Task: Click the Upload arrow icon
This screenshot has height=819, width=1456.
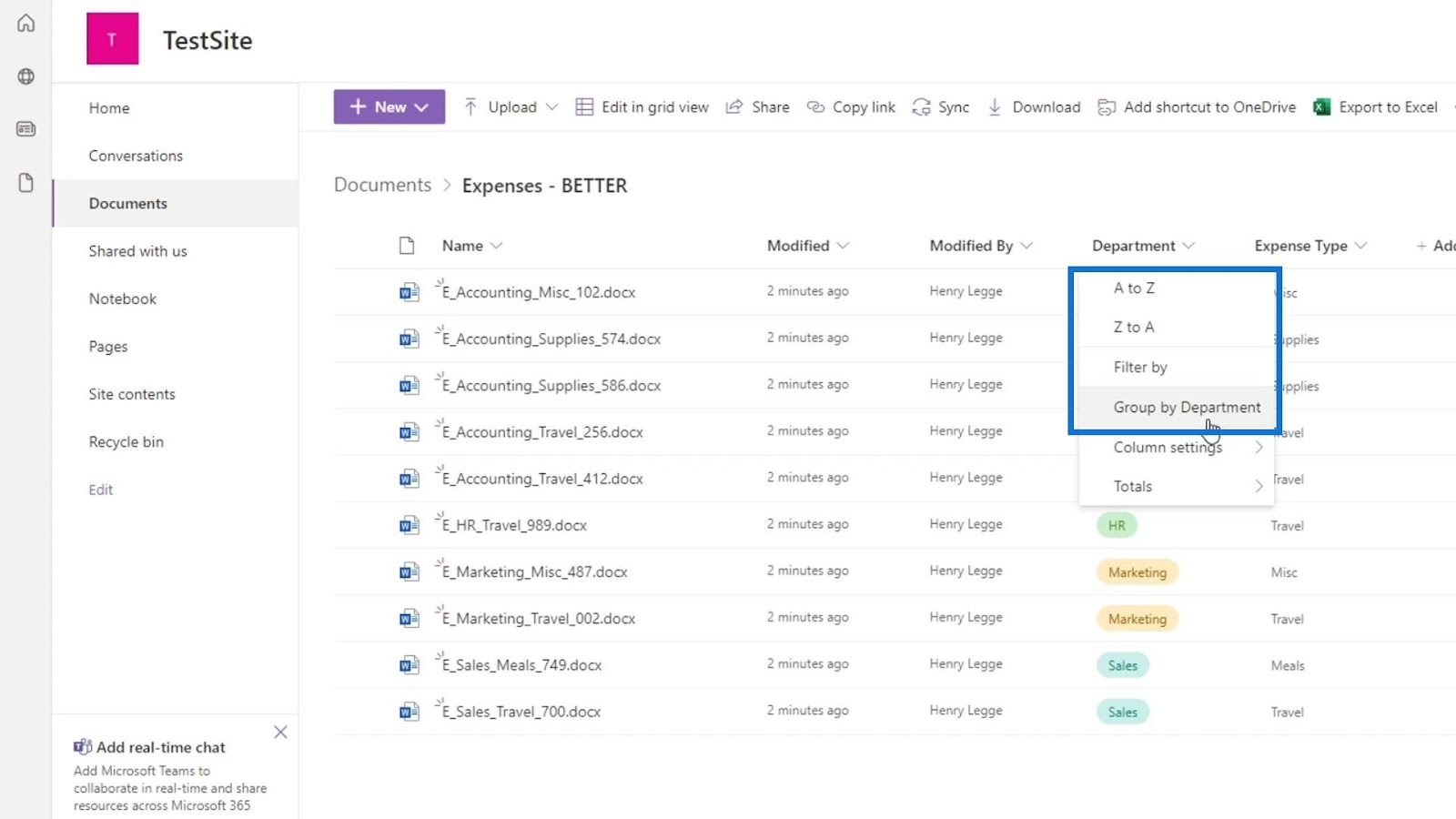Action: click(470, 107)
